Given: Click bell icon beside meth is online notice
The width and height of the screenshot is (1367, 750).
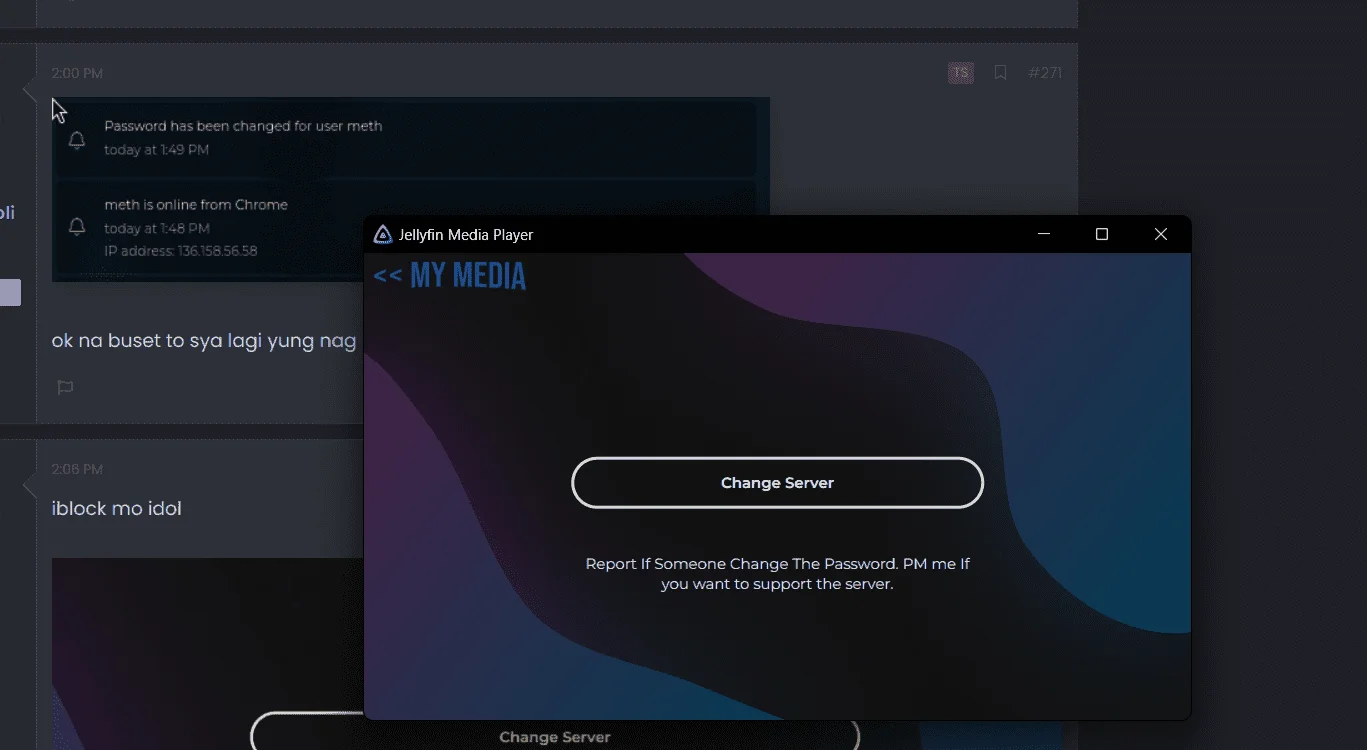Looking at the screenshot, I should click(x=76, y=227).
